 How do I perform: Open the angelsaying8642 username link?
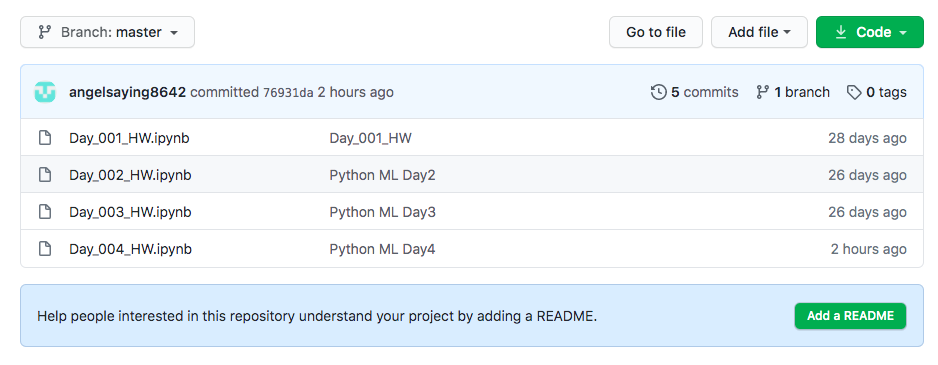[x=127, y=92]
